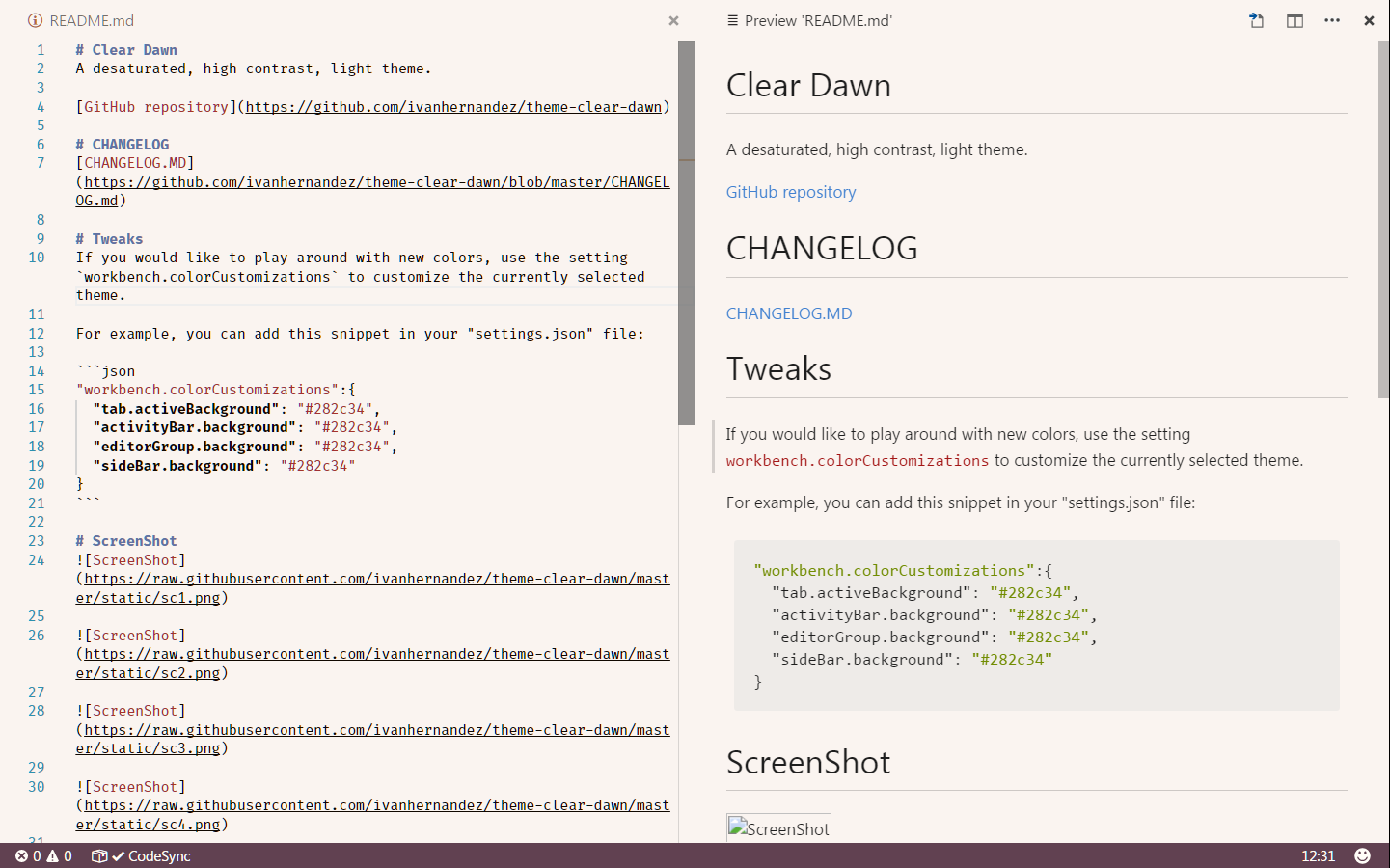Click the README.md info icon
The image size is (1390, 868).
click(35, 21)
